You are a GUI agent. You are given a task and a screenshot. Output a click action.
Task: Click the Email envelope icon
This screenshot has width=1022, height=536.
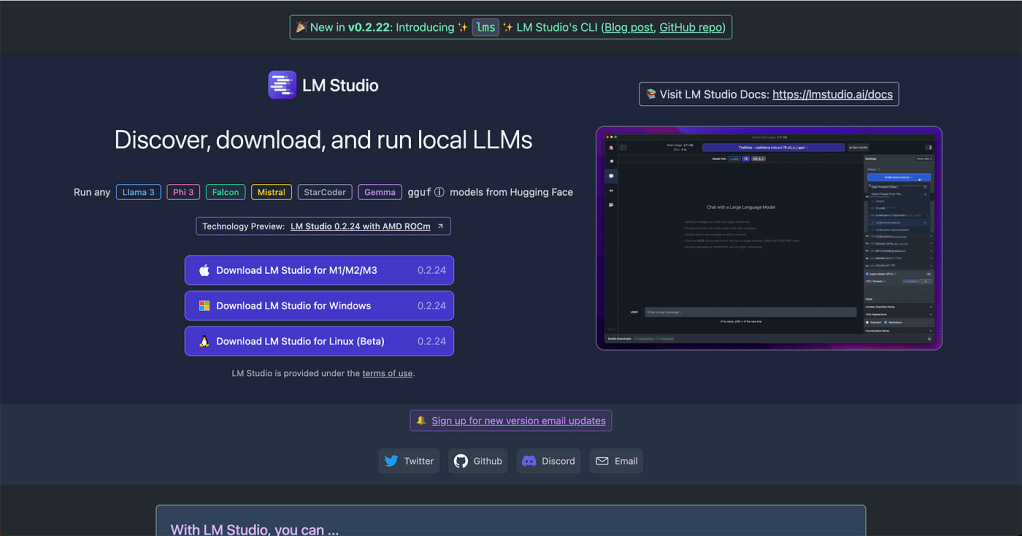coord(602,461)
